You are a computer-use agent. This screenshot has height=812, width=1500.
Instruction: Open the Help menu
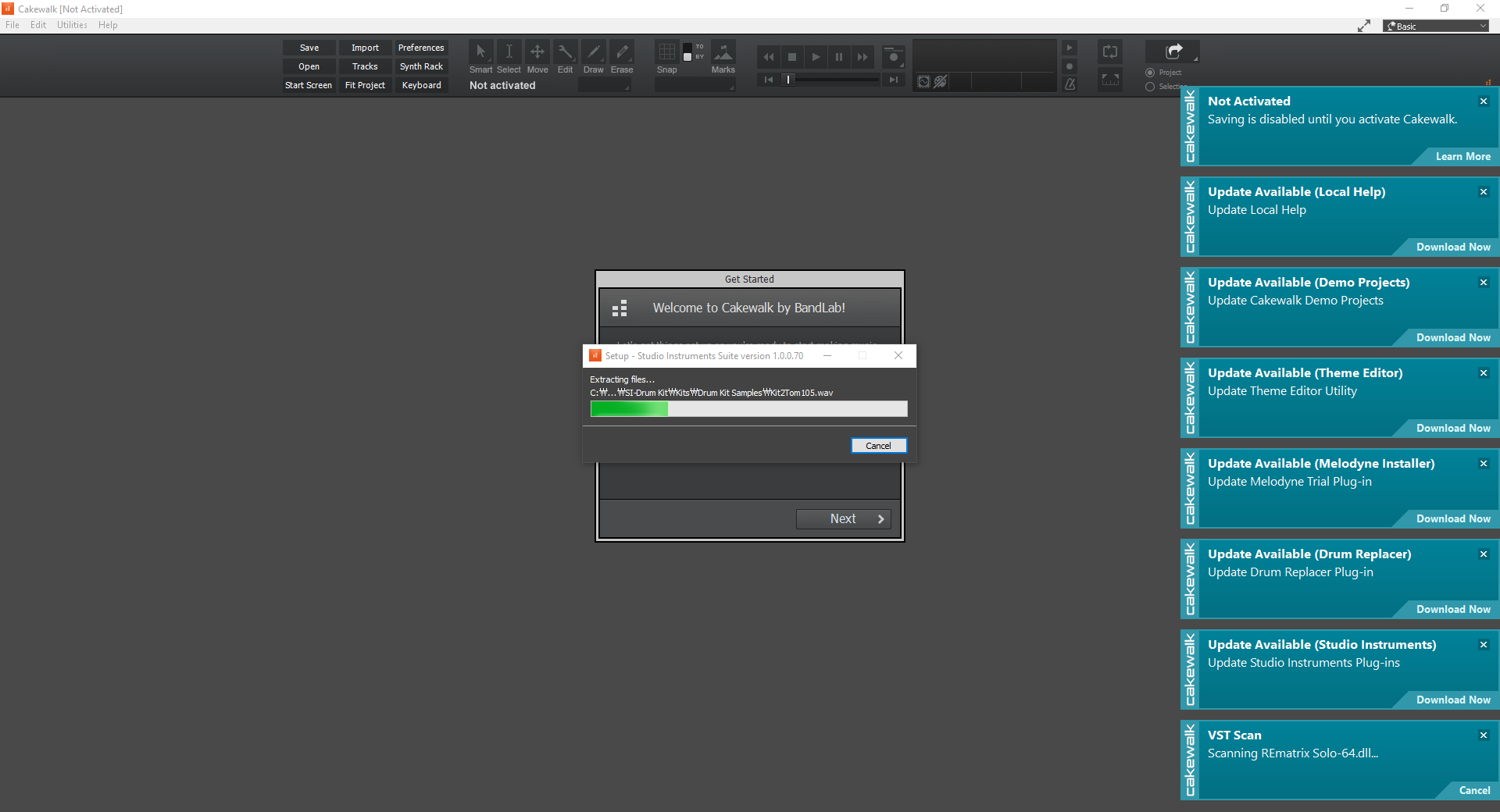click(x=108, y=25)
